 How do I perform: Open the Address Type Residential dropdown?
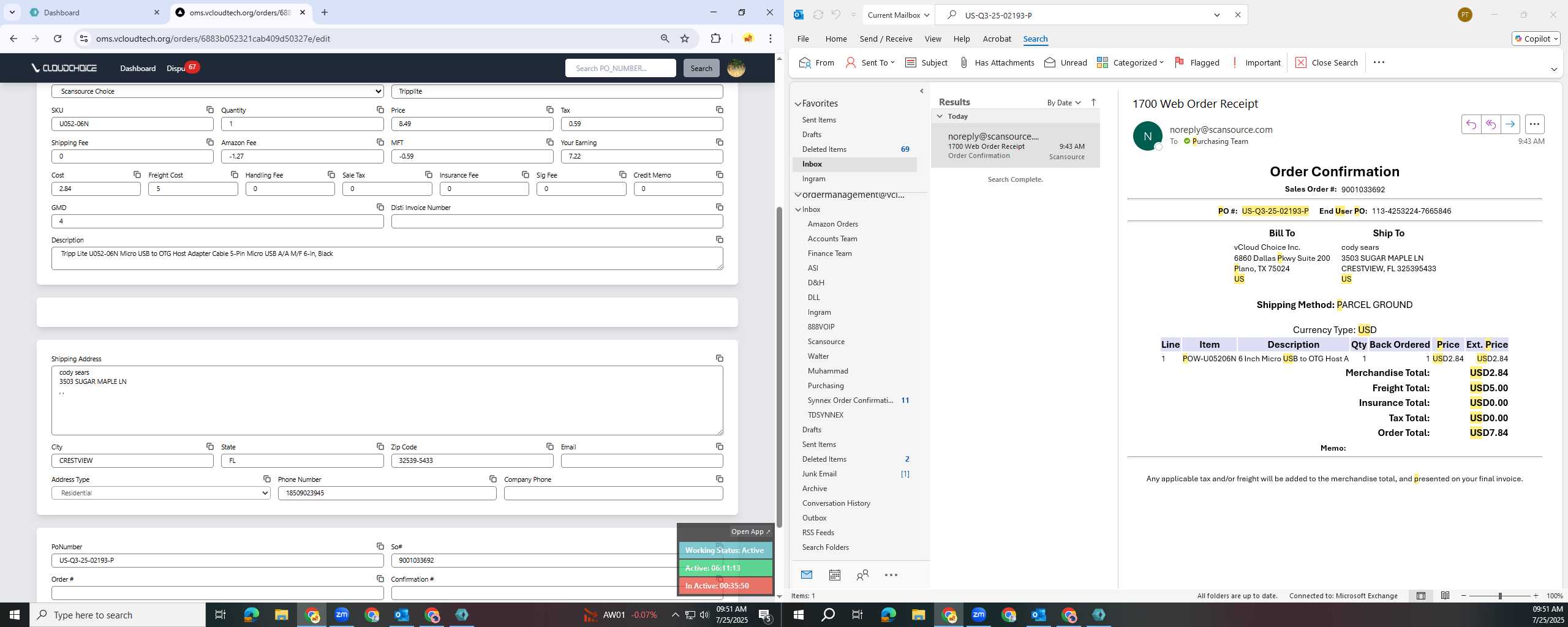(160, 493)
